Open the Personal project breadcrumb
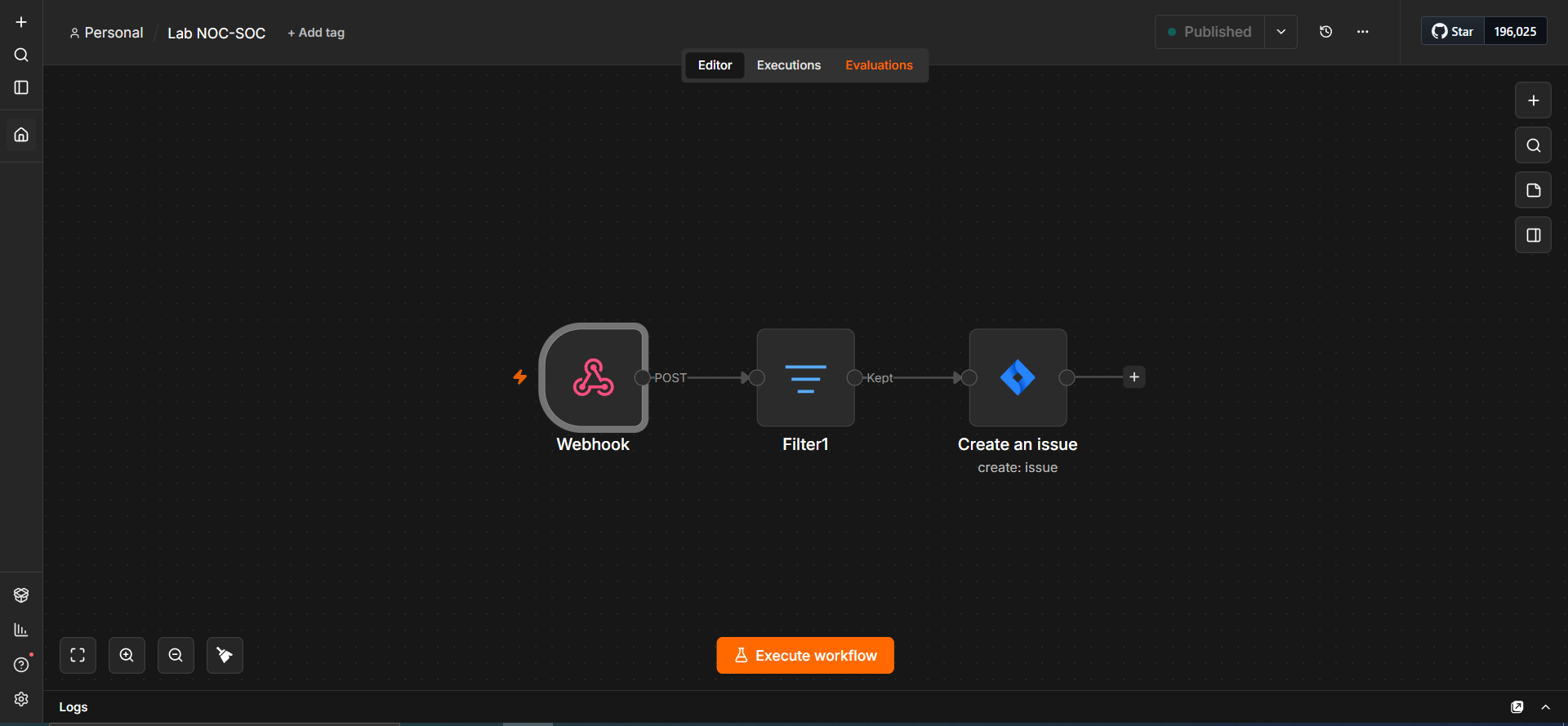Image resolution: width=1568 pixels, height=726 pixels. tap(106, 33)
